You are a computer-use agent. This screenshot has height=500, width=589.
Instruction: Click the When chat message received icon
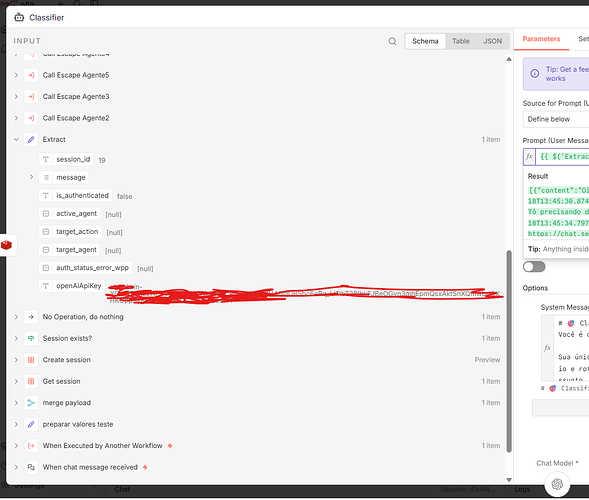pyautogui.click(x=31, y=467)
